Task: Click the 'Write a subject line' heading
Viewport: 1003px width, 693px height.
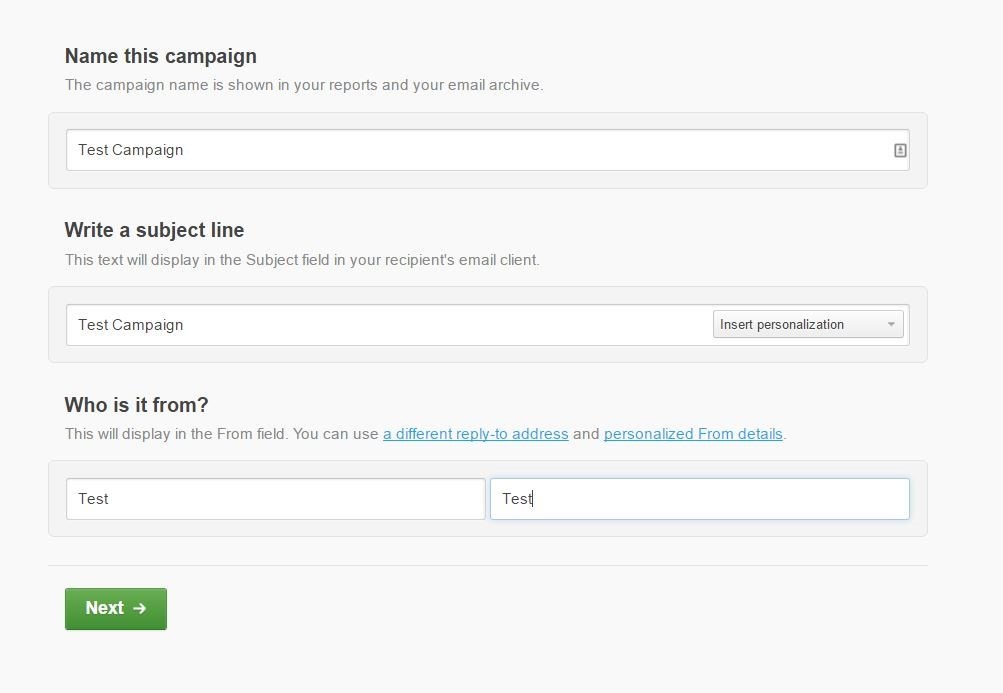Action: pos(154,230)
